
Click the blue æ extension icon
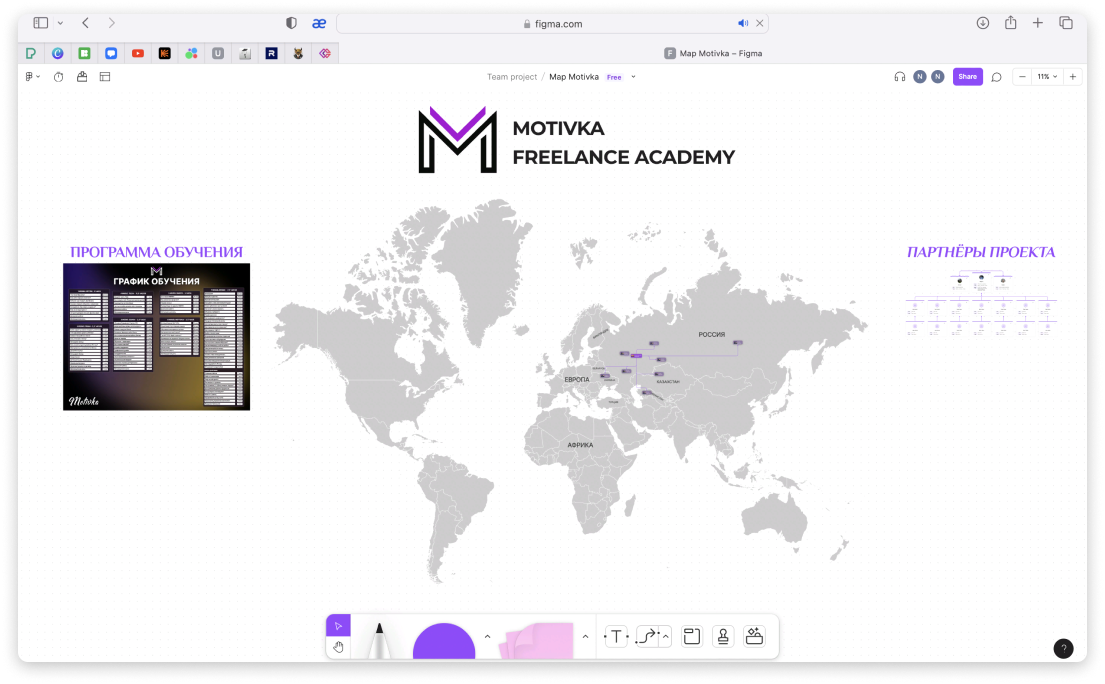[319, 23]
